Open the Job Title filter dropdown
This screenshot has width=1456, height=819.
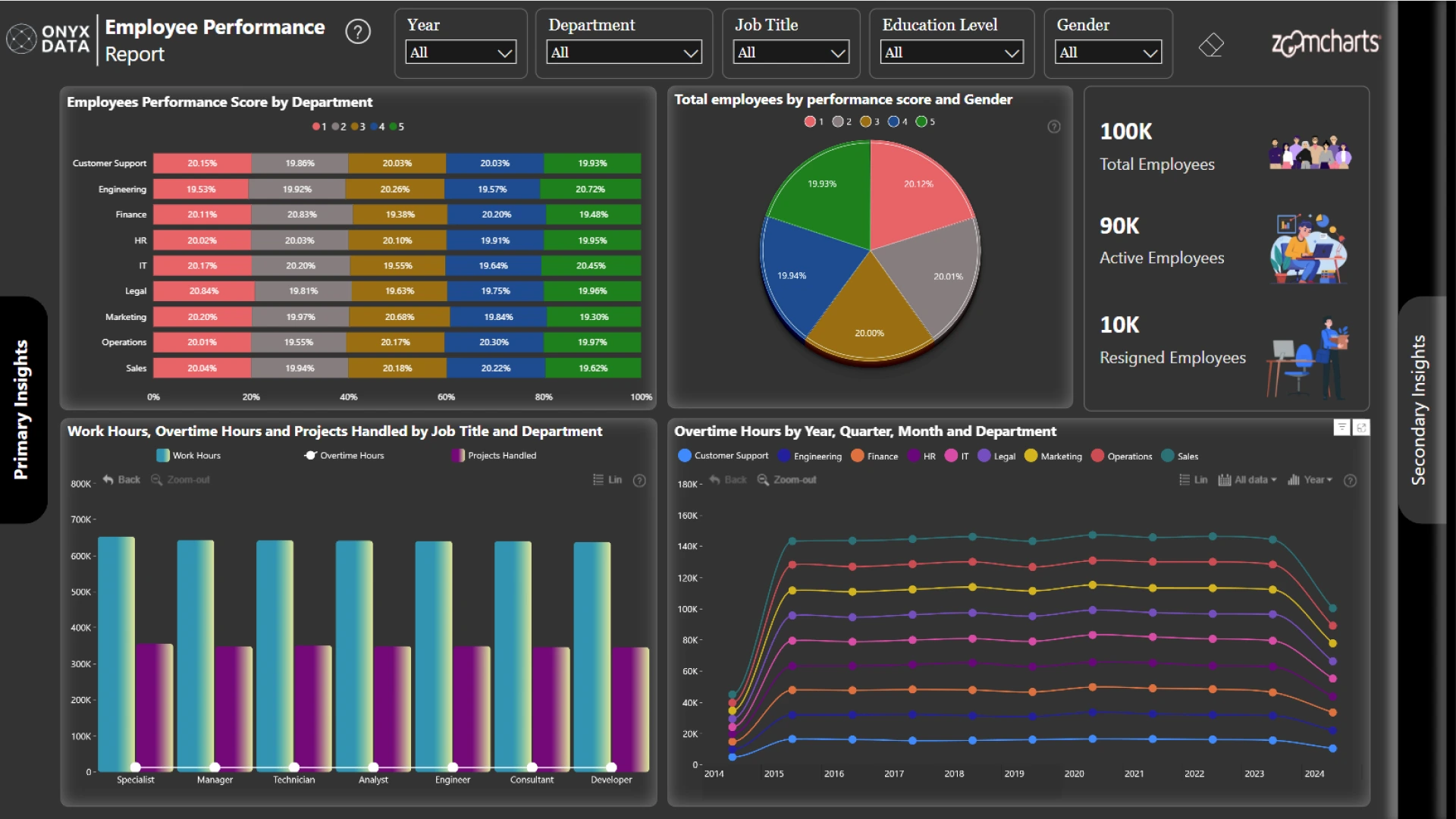[x=791, y=52]
